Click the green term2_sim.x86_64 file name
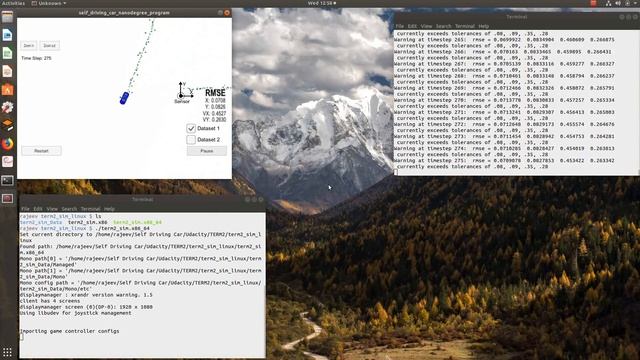This screenshot has height=360, width=640. tap(137, 222)
